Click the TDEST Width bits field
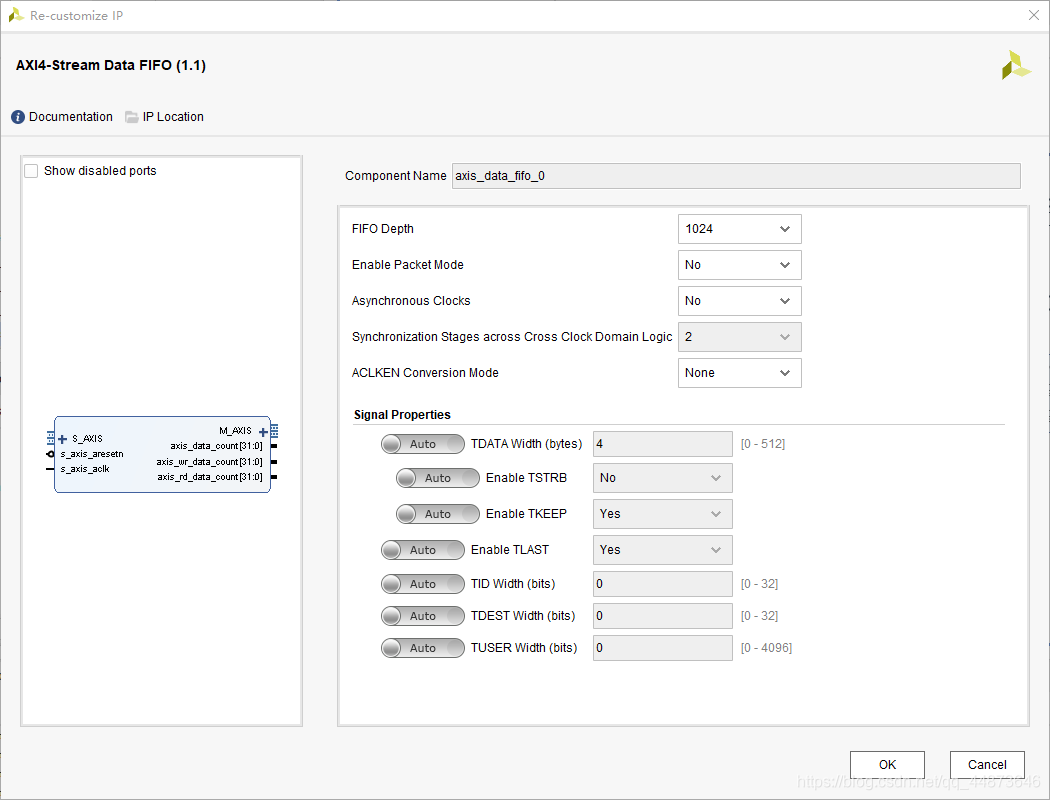The image size is (1050, 800). point(662,616)
